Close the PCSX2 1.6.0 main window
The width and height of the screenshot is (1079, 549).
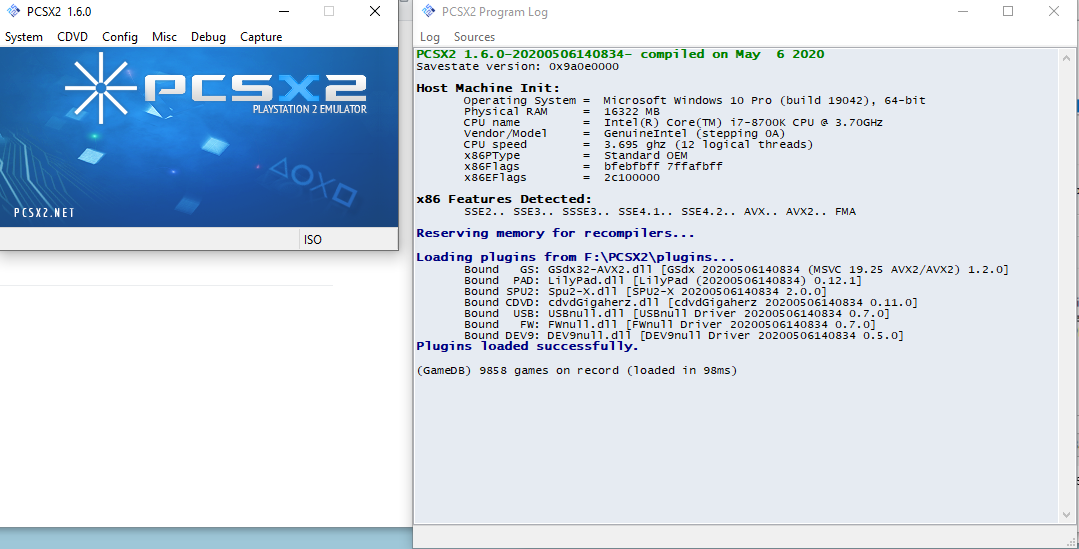point(374,11)
